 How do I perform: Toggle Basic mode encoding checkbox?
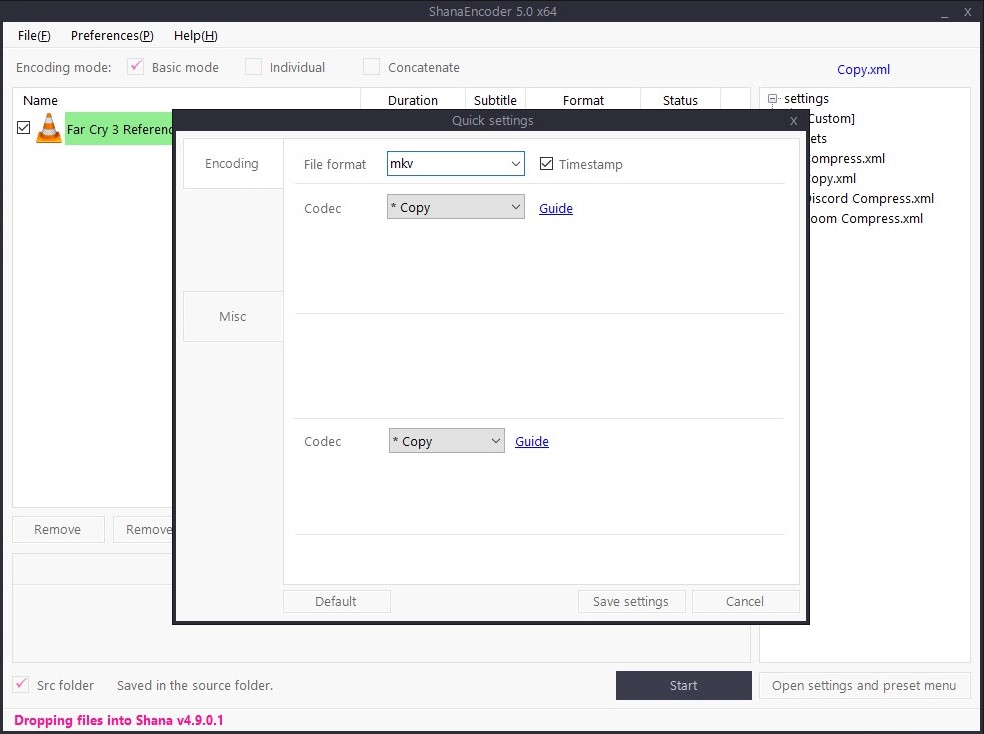pos(136,66)
